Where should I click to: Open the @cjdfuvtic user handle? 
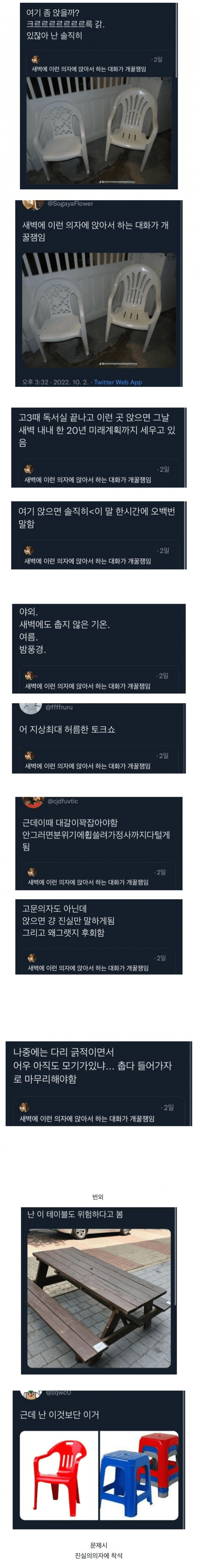63,801
